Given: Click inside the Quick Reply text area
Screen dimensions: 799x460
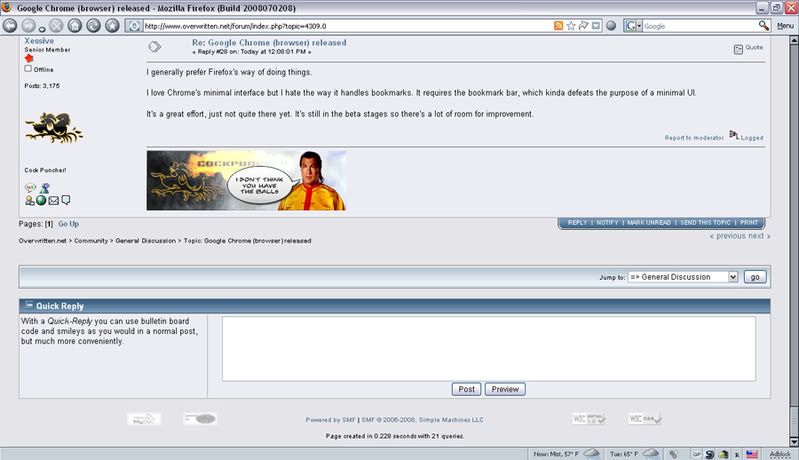Looking at the screenshot, I should [489, 348].
